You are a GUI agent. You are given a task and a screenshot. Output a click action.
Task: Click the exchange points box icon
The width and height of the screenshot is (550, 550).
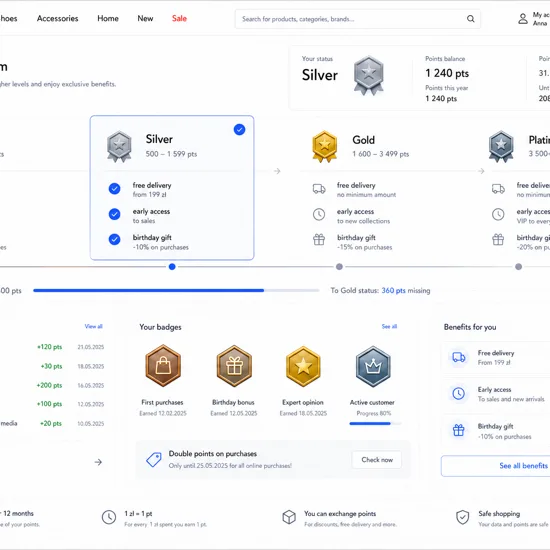coord(289,517)
